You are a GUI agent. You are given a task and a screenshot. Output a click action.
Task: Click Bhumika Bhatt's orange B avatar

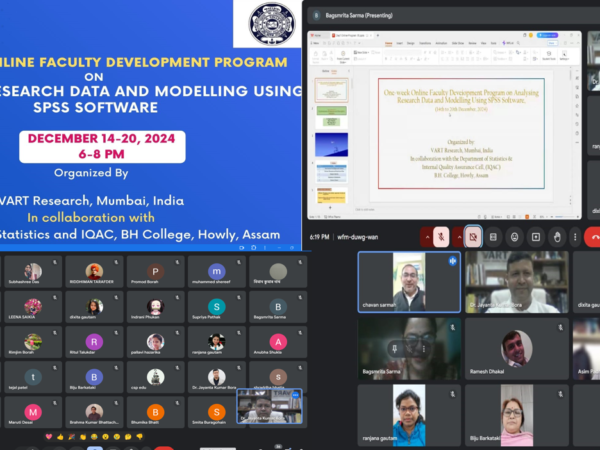pyautogui.click(x=155, y=412)
